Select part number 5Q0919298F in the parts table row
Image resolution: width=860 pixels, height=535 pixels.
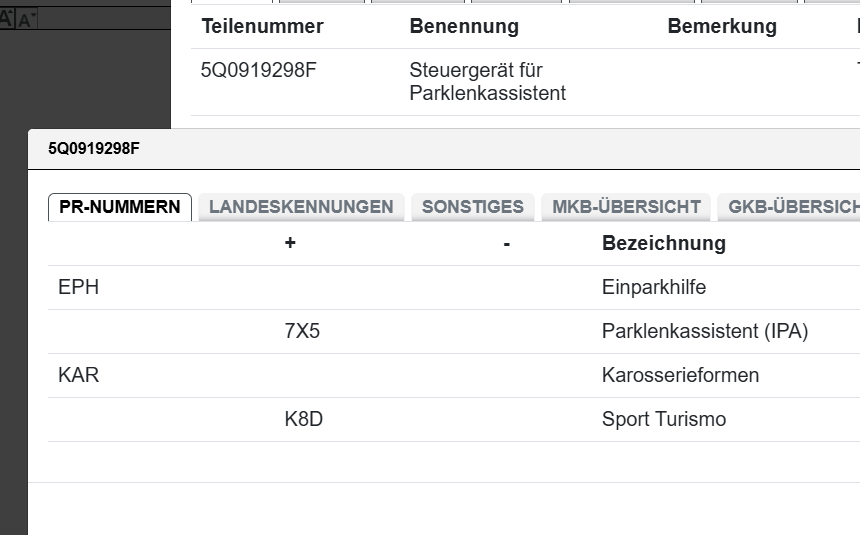pyautogui.click(x=259, y=71)
